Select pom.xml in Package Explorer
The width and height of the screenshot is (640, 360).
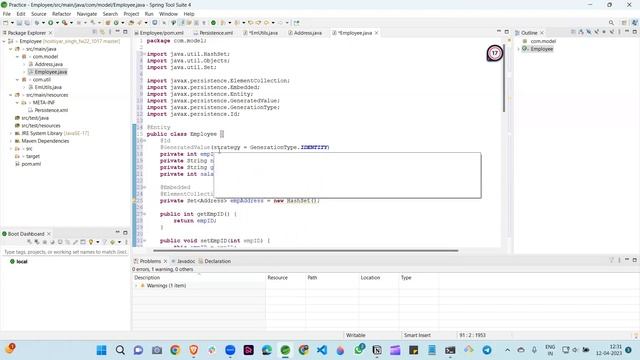click(x=31, y=164)
